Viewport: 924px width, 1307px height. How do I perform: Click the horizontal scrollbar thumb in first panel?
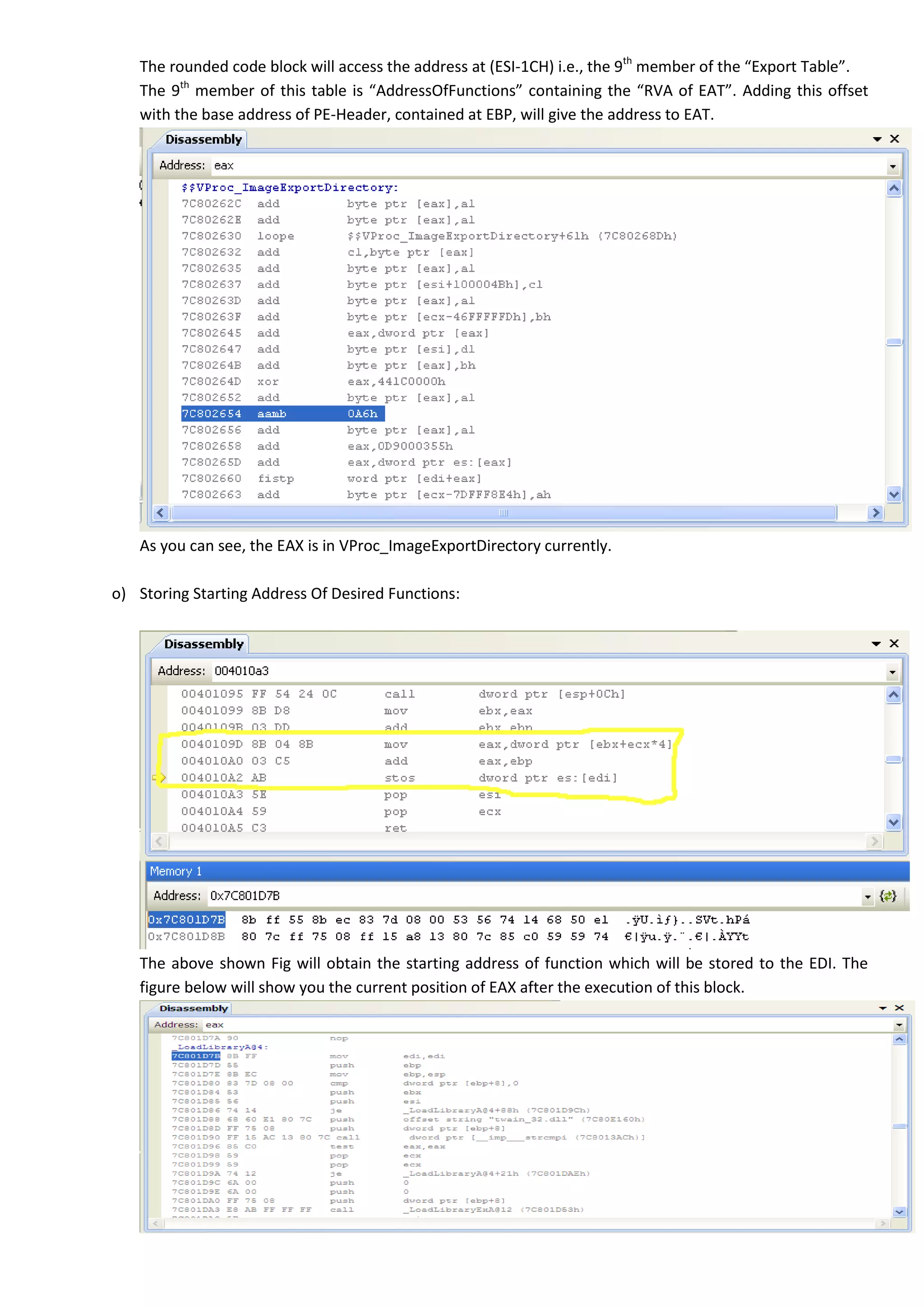(x=504, y=513)
